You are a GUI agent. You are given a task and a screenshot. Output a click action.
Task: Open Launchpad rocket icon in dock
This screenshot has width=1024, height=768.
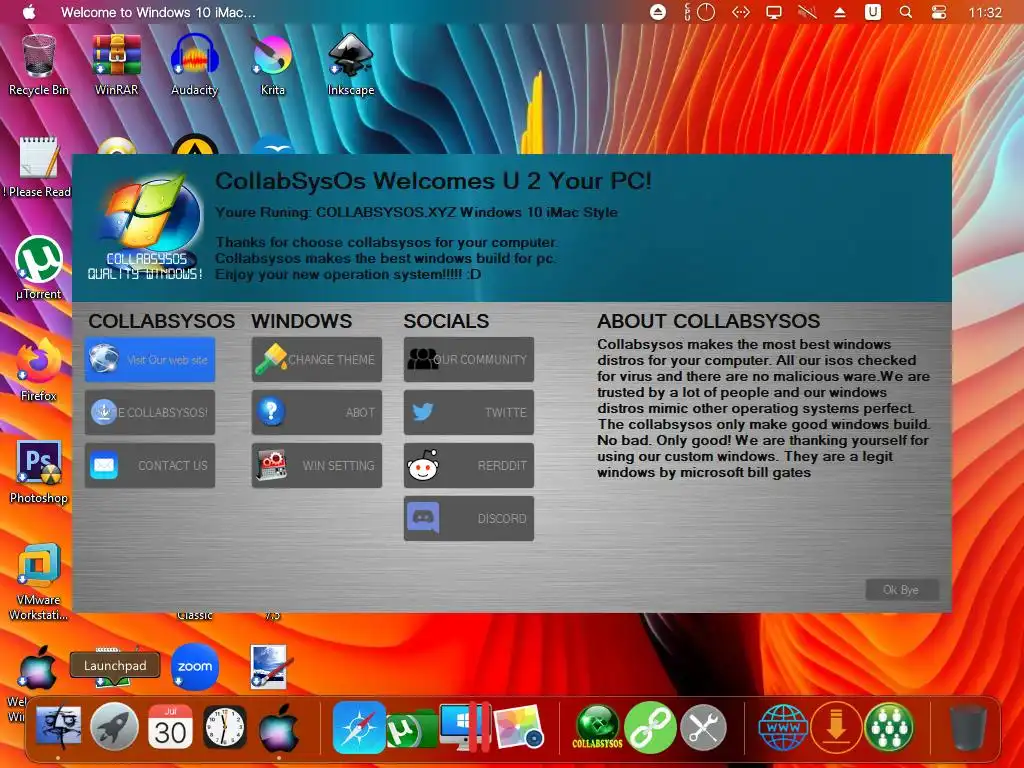pos(114,727)
